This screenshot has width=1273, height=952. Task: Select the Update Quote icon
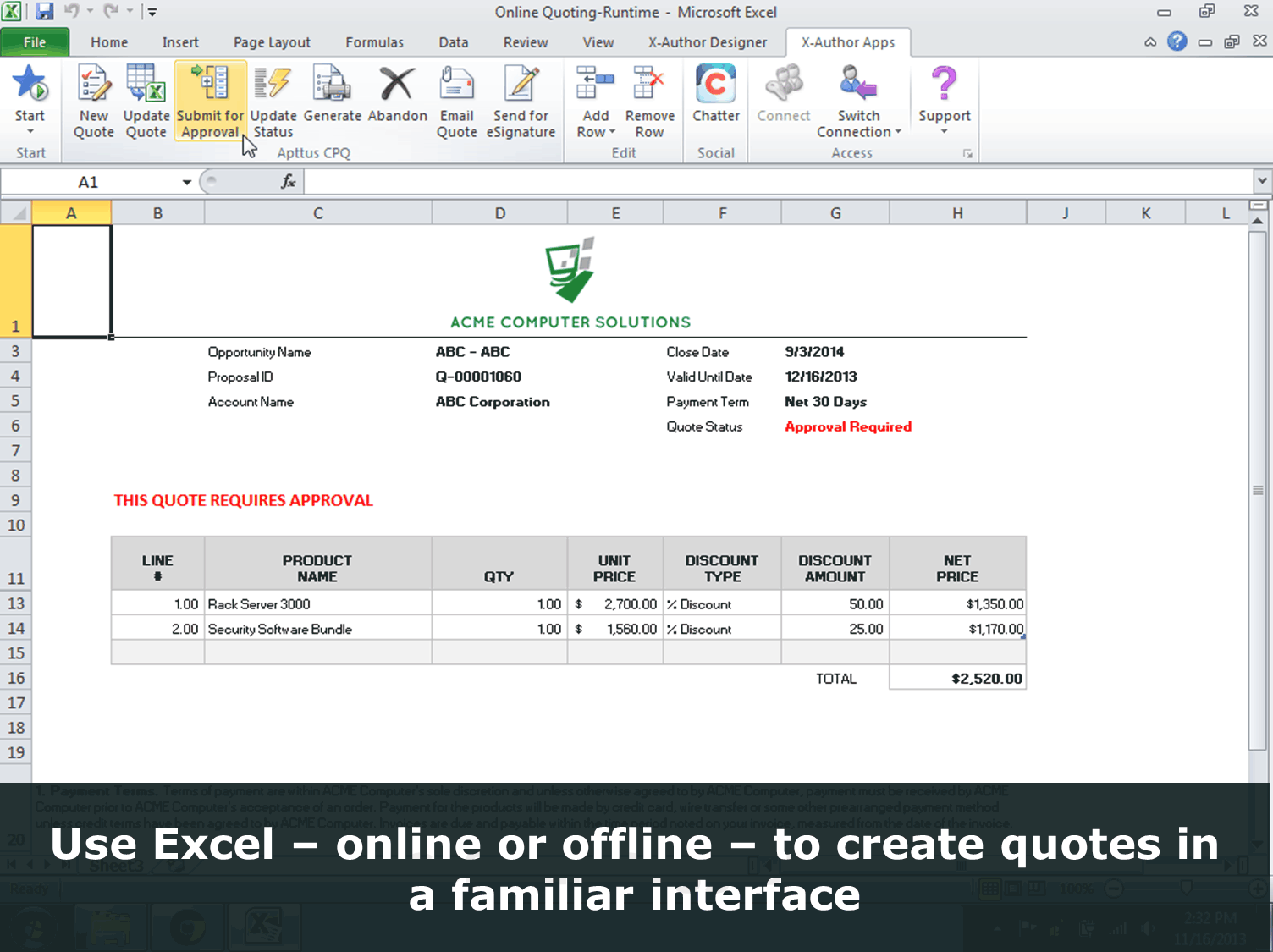point(146,102)
